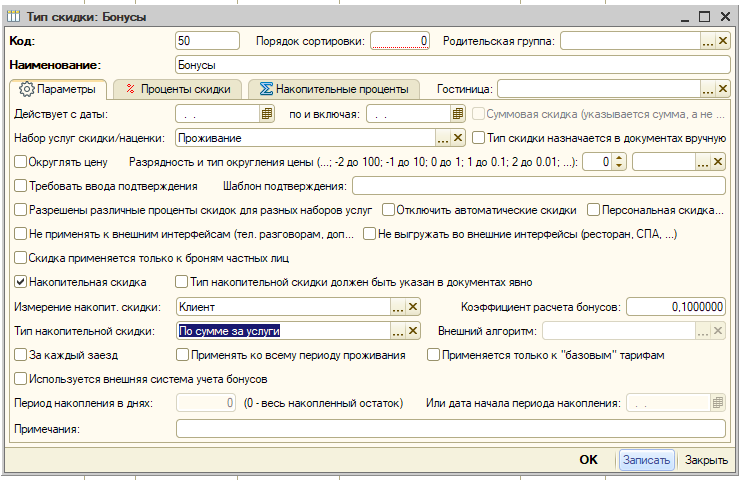Open selection for Родительская группа
743x480 pixels.
pyautogui.click(x=708, y=41)
